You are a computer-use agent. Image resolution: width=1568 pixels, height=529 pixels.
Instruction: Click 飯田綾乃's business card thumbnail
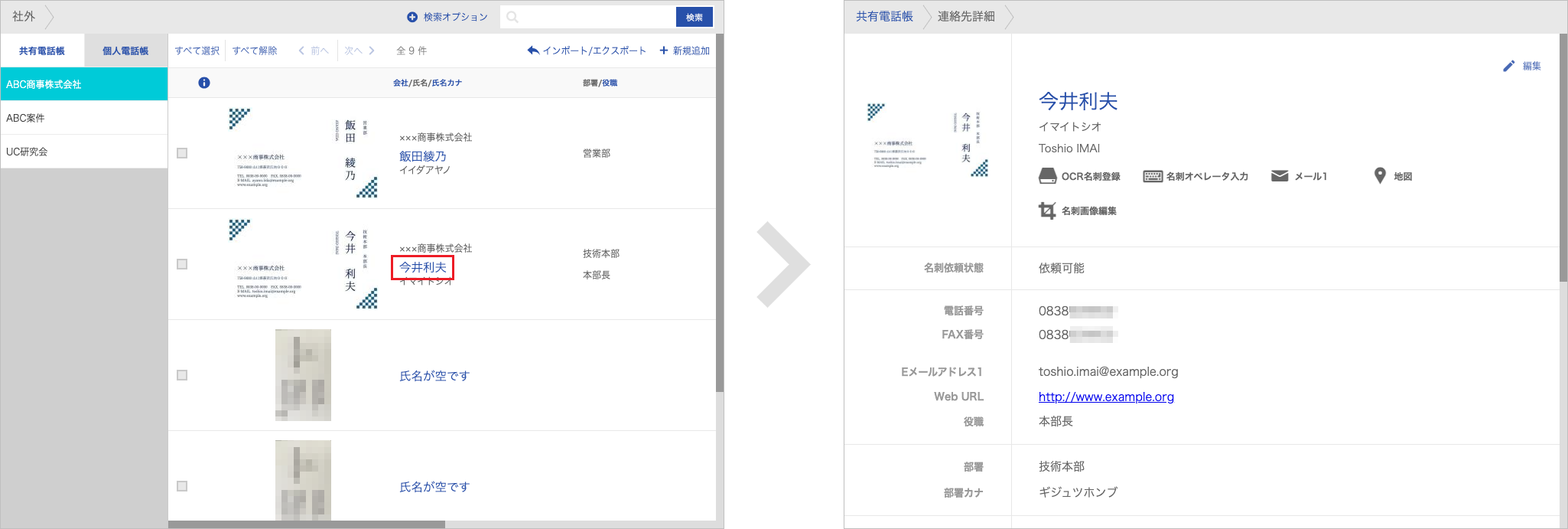304,153
